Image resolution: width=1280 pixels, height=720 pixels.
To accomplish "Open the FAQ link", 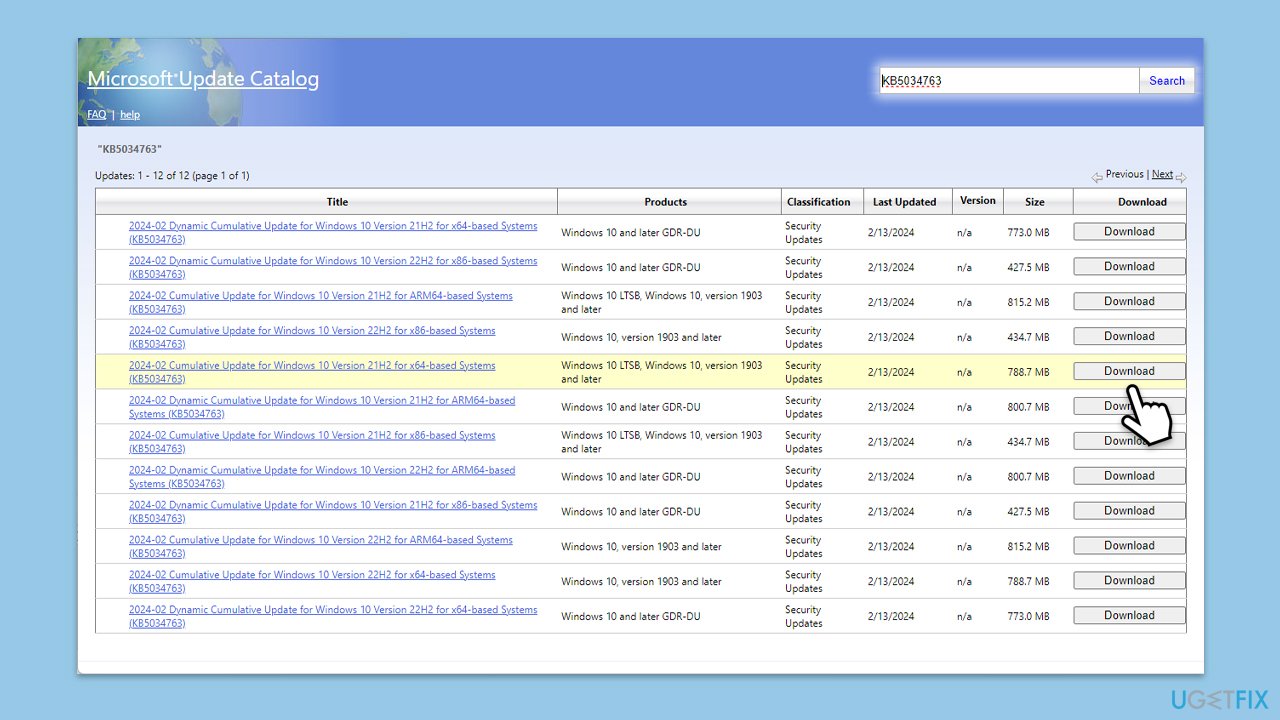I will click(96, 115).
